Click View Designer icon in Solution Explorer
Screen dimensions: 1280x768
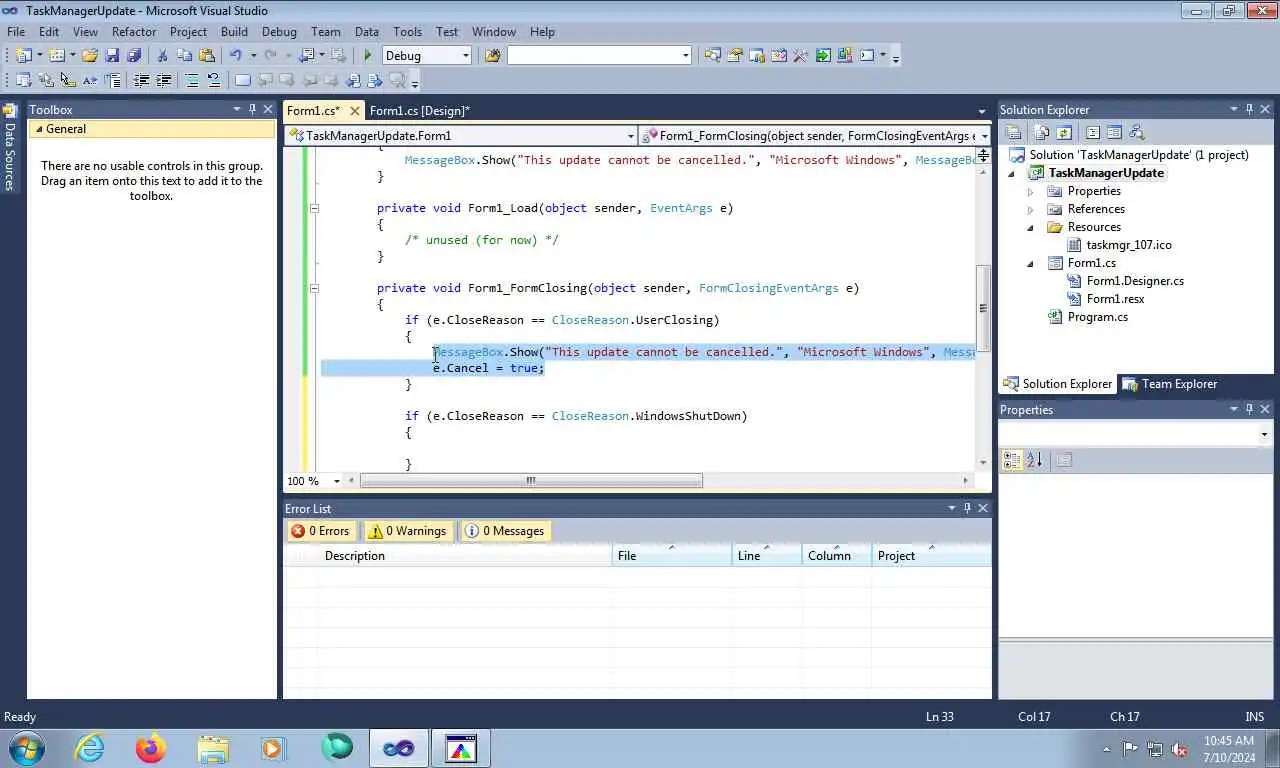pyautogui.click(x=1114, y=132)
